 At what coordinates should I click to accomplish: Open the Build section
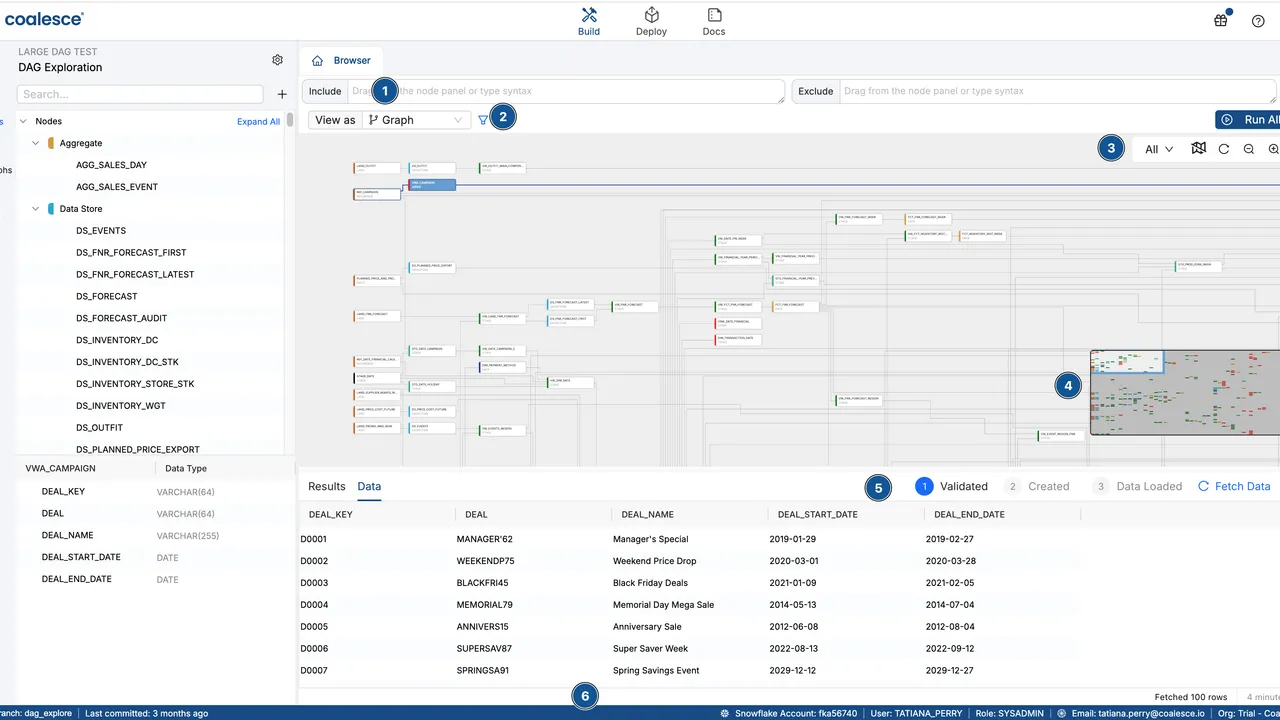tap(589, 21)
